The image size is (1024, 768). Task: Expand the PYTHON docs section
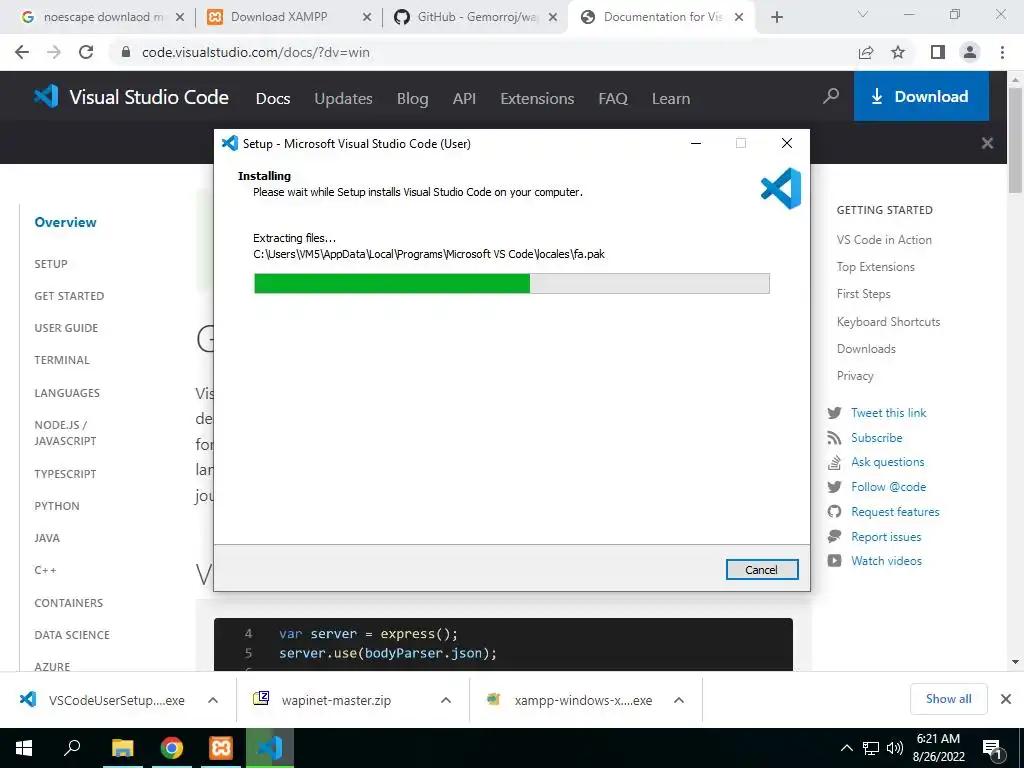click(x=57, y=505)
